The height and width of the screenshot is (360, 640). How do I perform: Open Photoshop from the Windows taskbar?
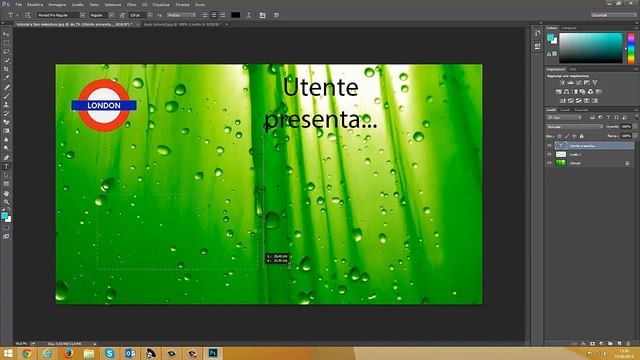tap(213, 353)
